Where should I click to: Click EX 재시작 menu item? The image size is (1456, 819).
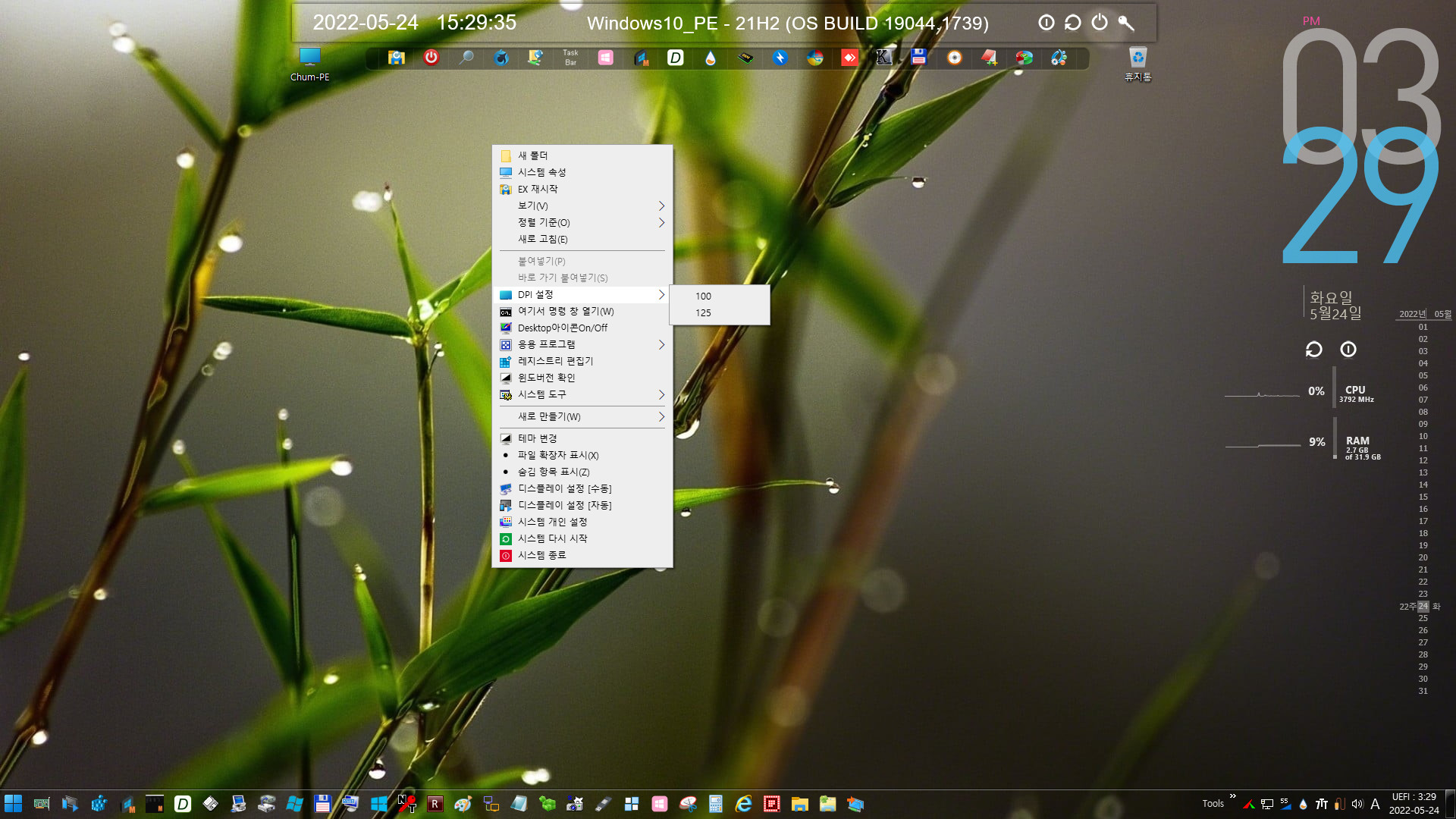click(x=582, y=189)
